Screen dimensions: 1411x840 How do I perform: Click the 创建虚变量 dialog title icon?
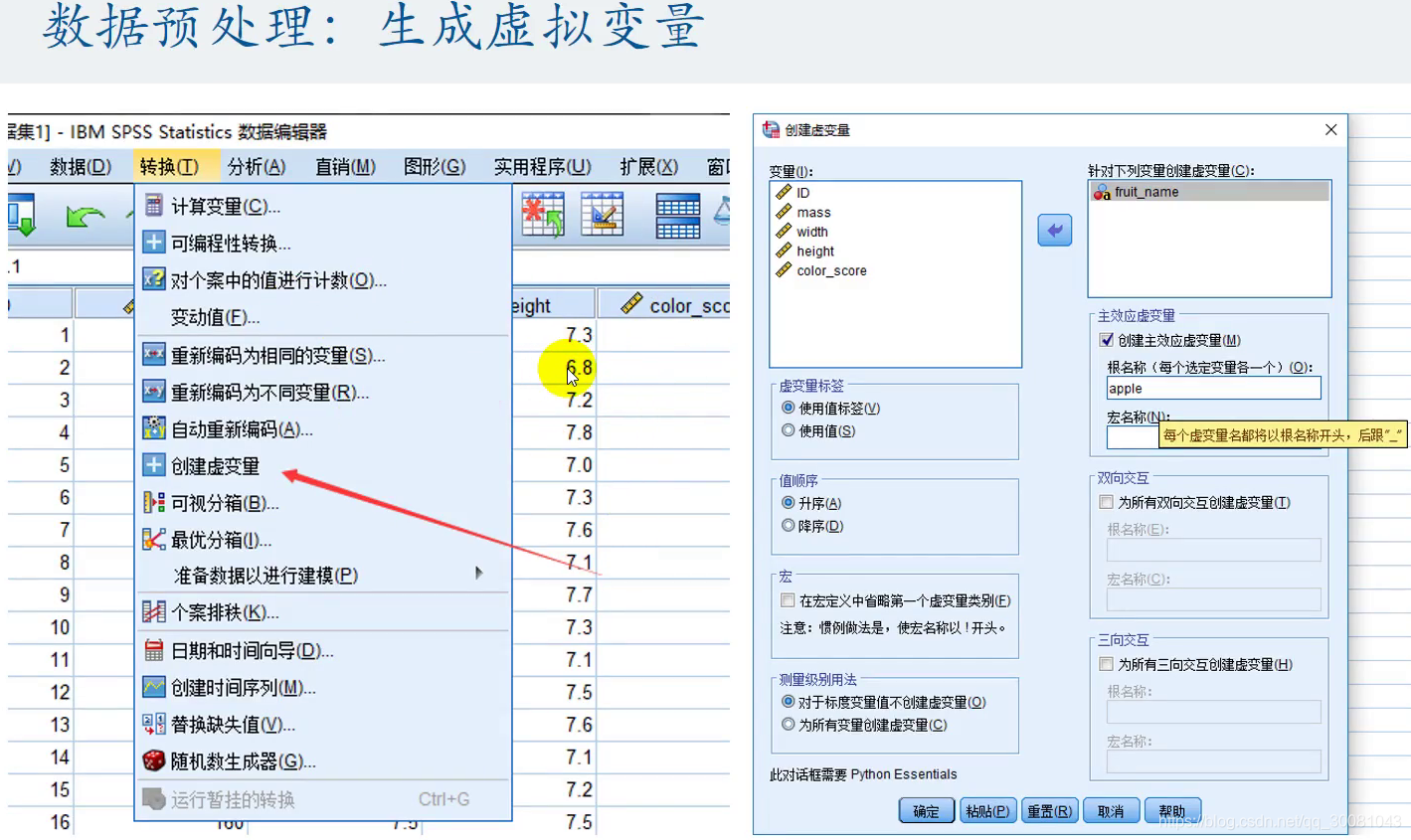(x=771, y=129)
